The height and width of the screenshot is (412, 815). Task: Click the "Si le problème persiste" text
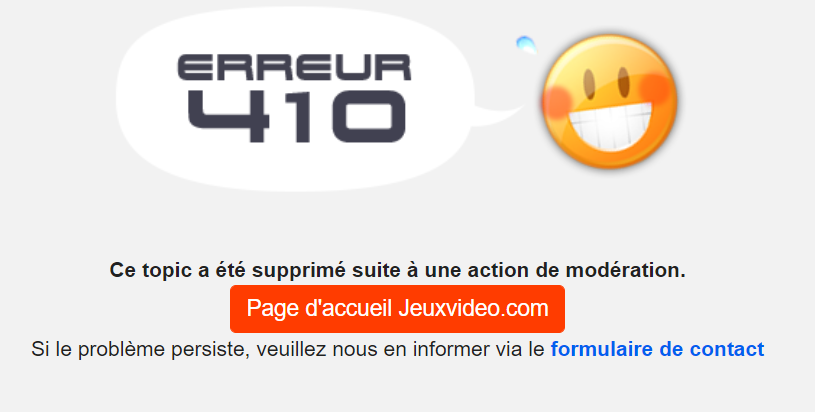click(140, 349)
